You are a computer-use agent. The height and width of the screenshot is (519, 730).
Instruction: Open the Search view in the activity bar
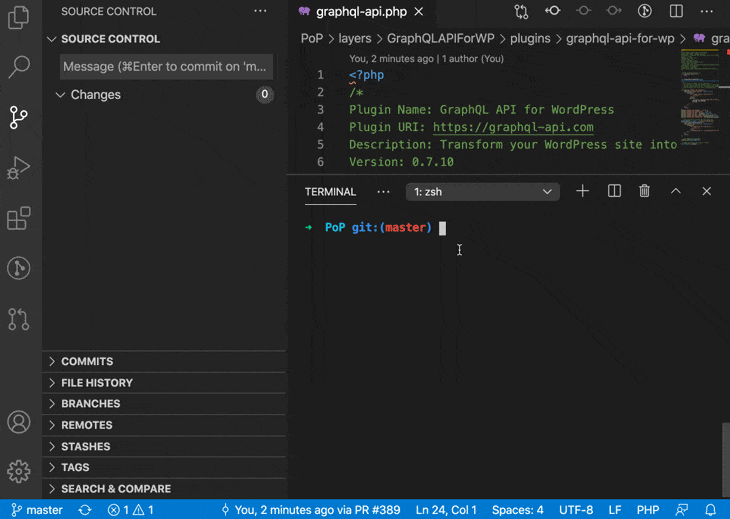pos(19,67)
